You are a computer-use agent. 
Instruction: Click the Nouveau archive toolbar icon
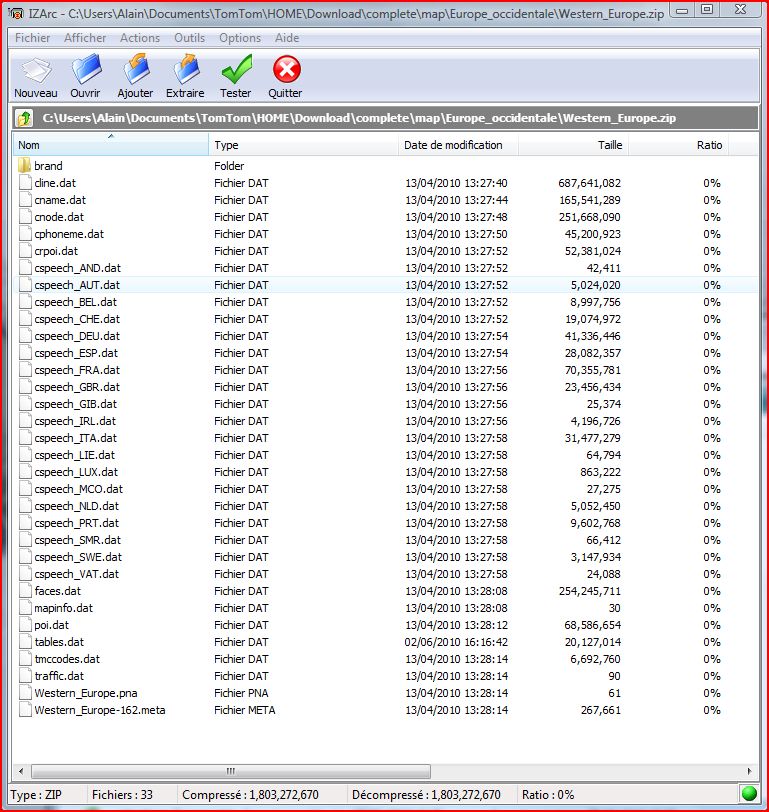(36, 70)
